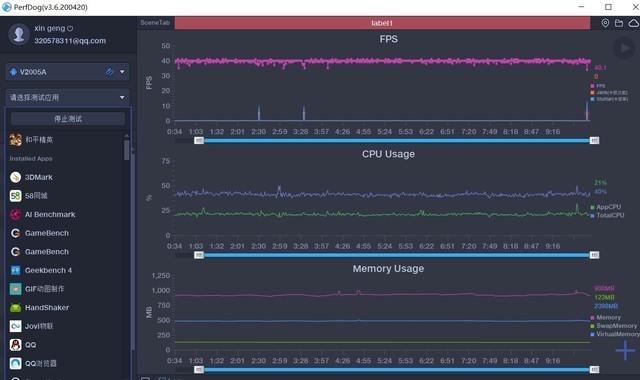Click the refresh icon beside V2005A
Image resolution: width=640 pixels, height=380 pixels.
(109, 72)
